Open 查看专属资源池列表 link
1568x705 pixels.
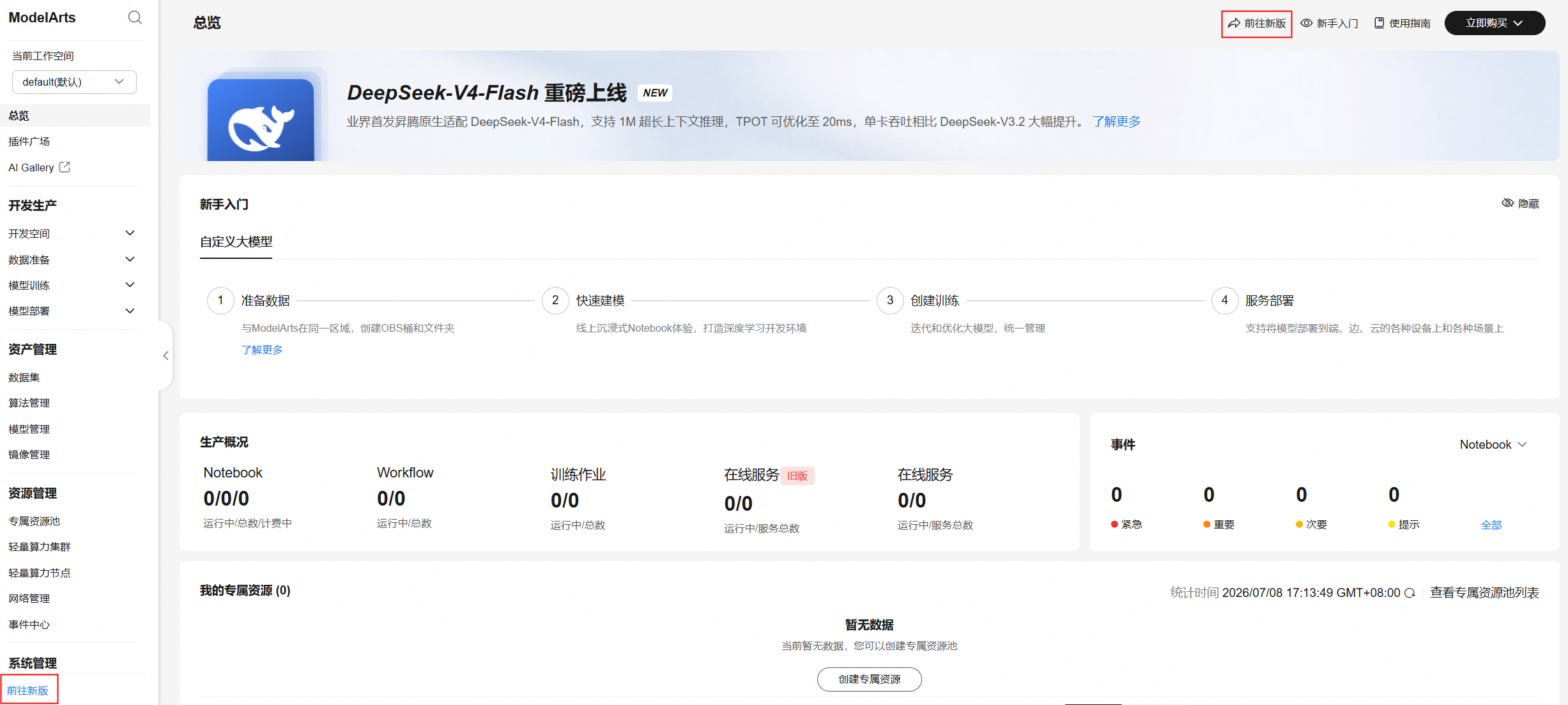[1484, 593]
